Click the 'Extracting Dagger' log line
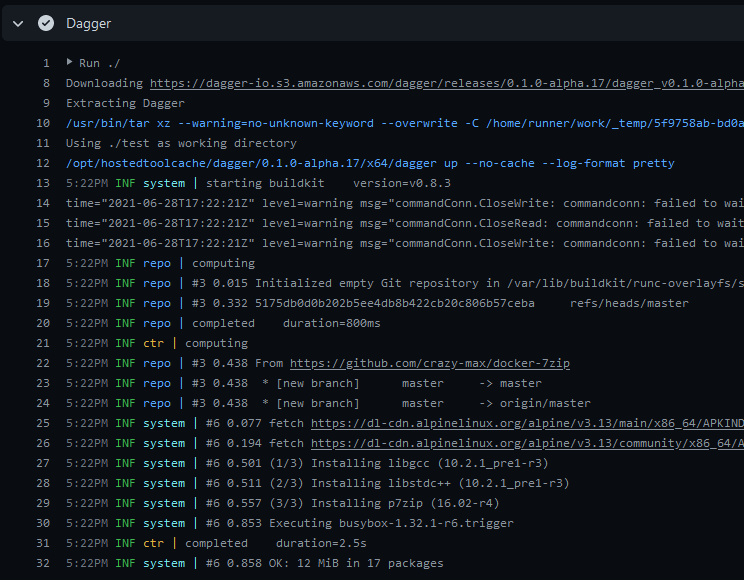 pos(125,103)
